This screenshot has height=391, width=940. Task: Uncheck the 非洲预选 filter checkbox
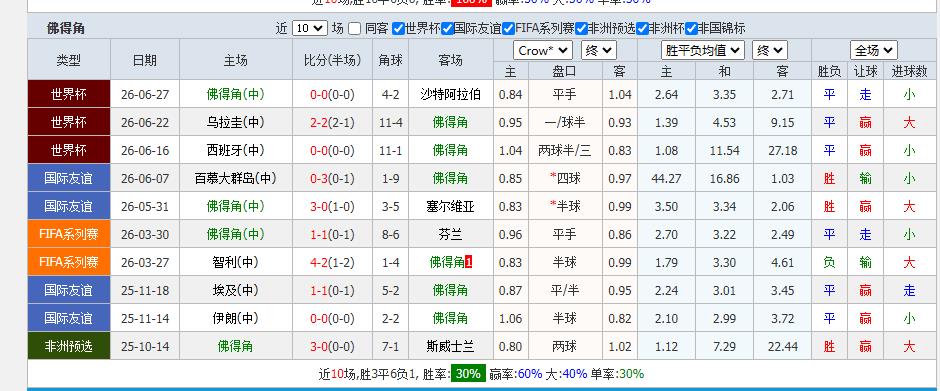pyautogui.click(x=582, y=28)
